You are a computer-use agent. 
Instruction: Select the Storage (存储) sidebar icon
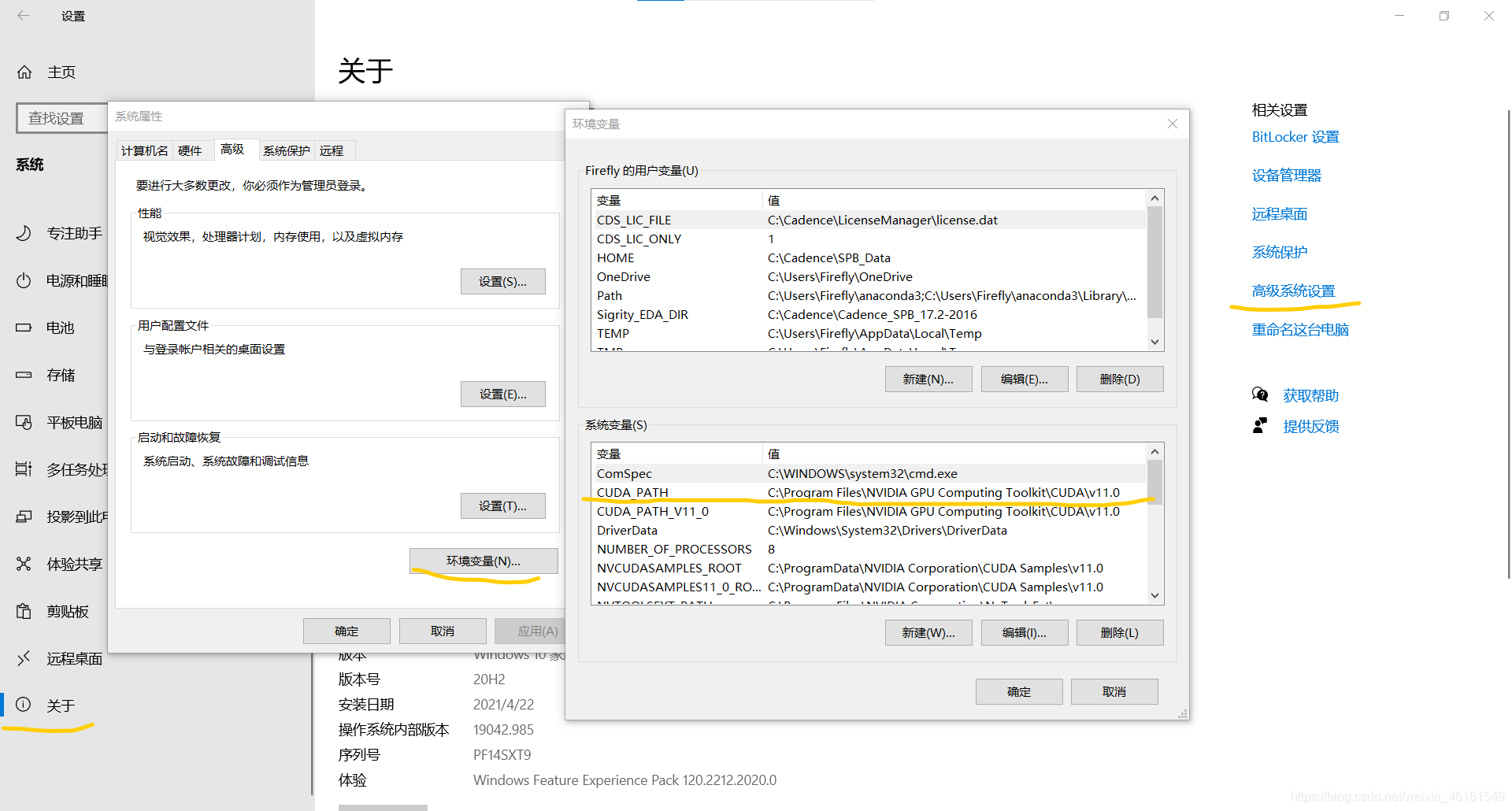pos(24,375)
